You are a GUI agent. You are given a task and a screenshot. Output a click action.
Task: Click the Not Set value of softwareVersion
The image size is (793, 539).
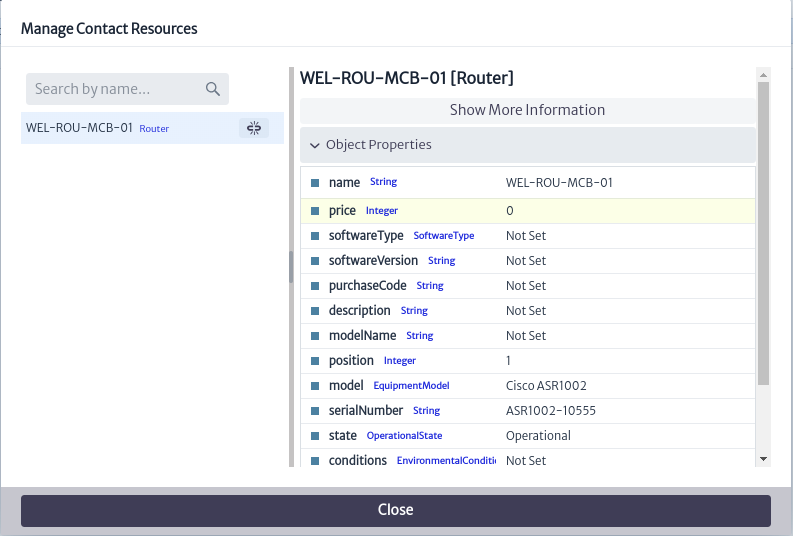(x=526, y=261)
